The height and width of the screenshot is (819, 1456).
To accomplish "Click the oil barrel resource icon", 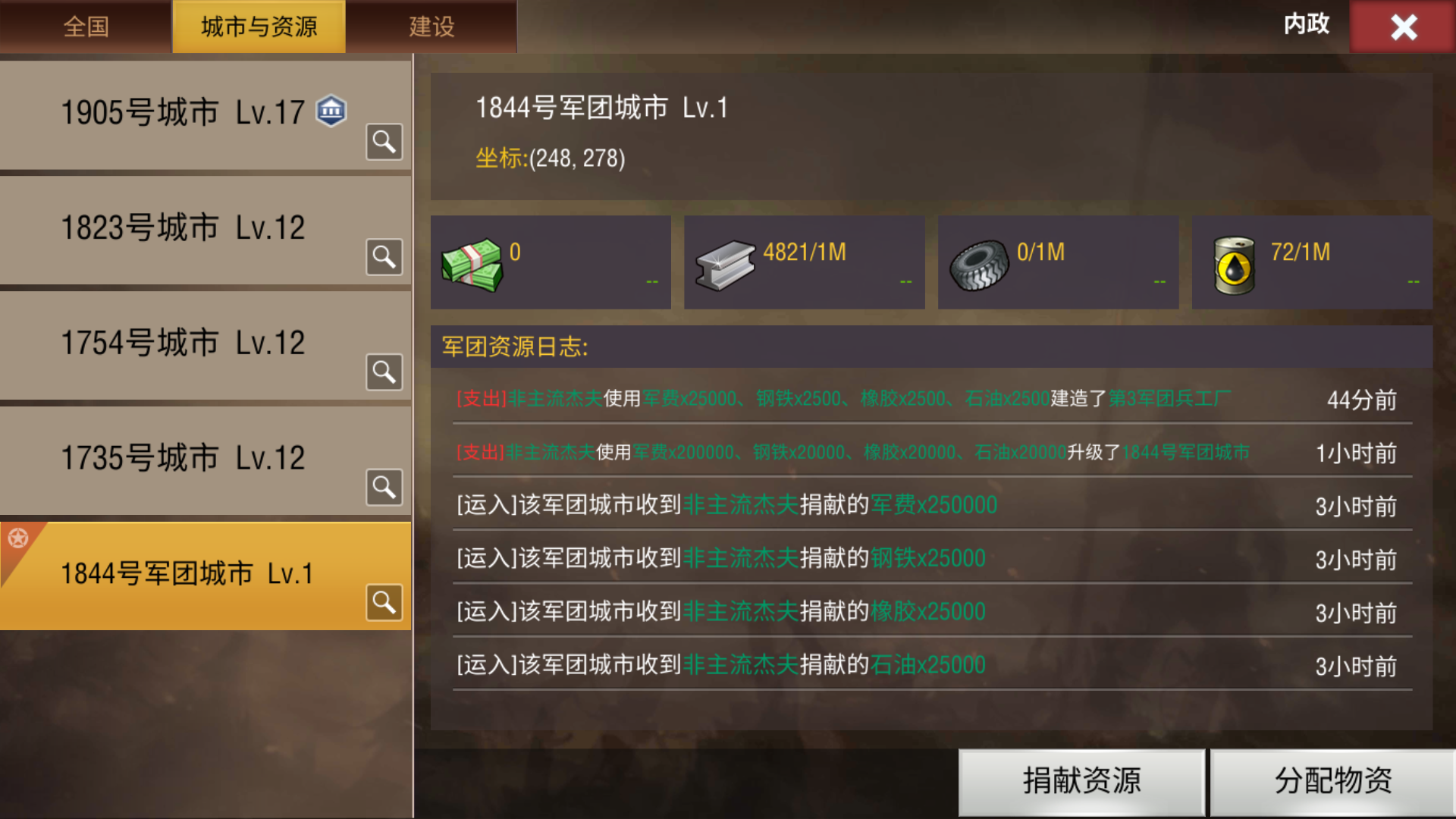I will point(1234,265).
